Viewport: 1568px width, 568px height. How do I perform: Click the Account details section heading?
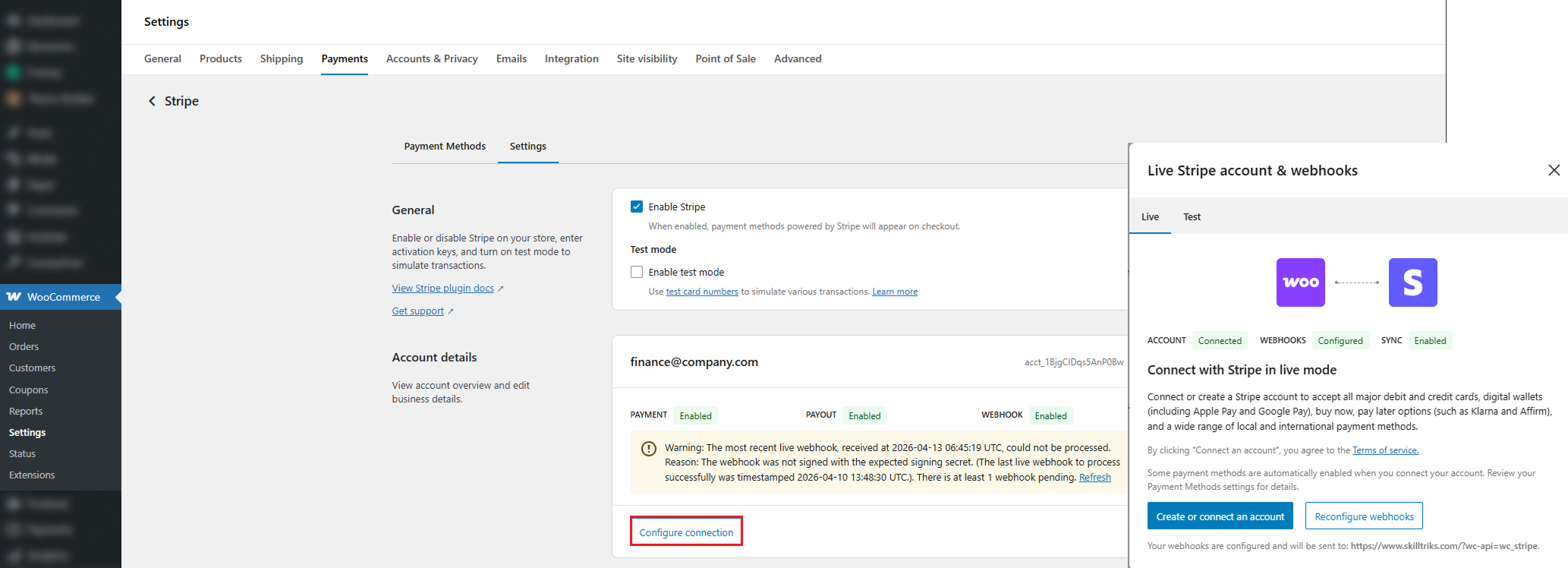click(434, 357)
